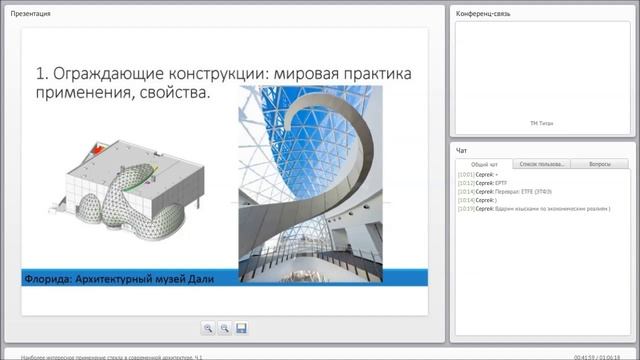This screenshot has width=640, height=360.
Task: Select the spiral staircase photo on slide
Action: tap(311, 184)
